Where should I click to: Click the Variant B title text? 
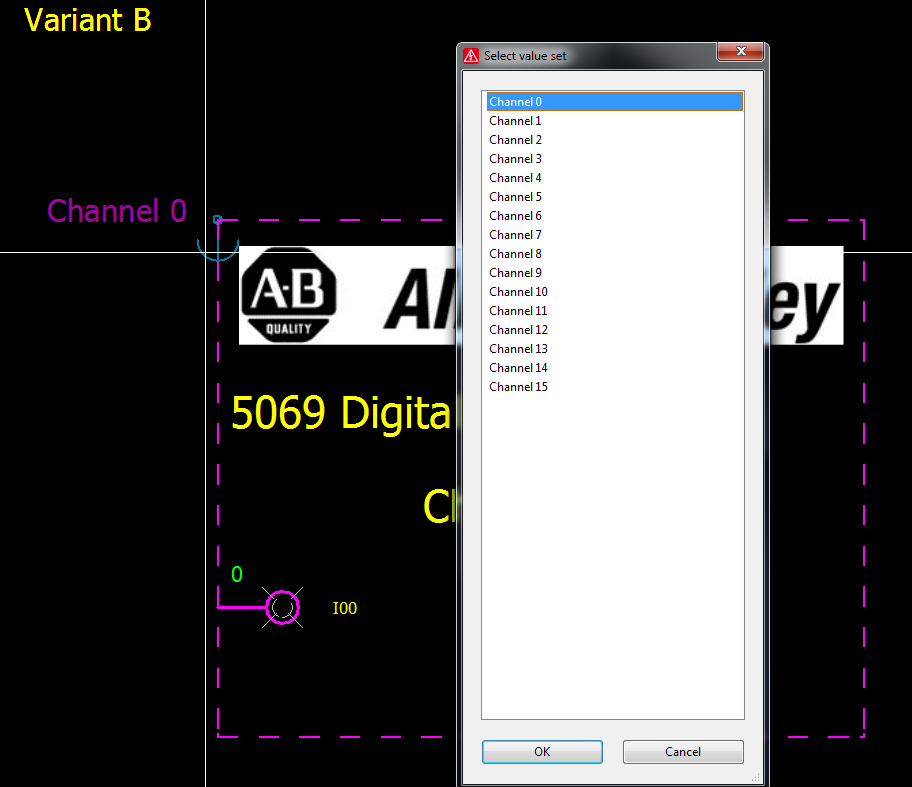point(87,20)
